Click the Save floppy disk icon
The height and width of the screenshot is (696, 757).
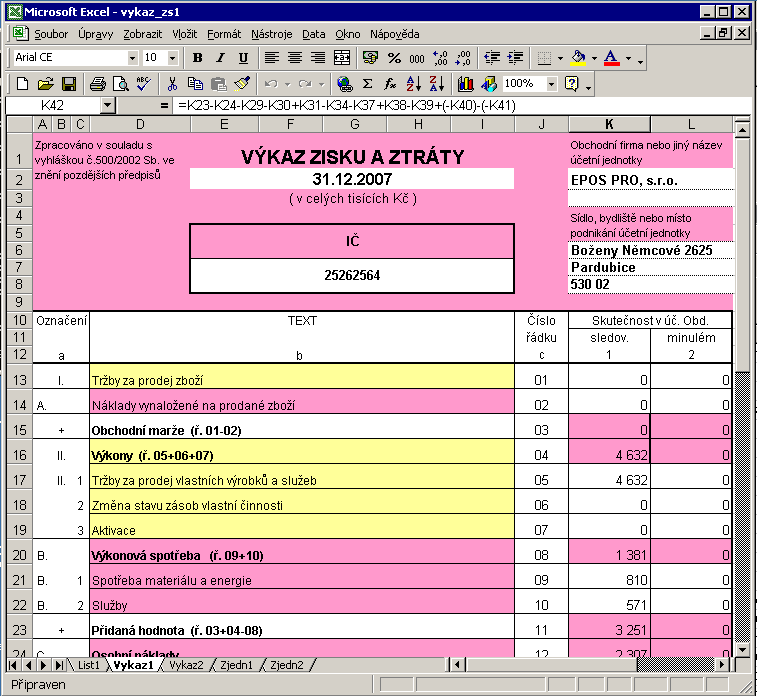69,84
